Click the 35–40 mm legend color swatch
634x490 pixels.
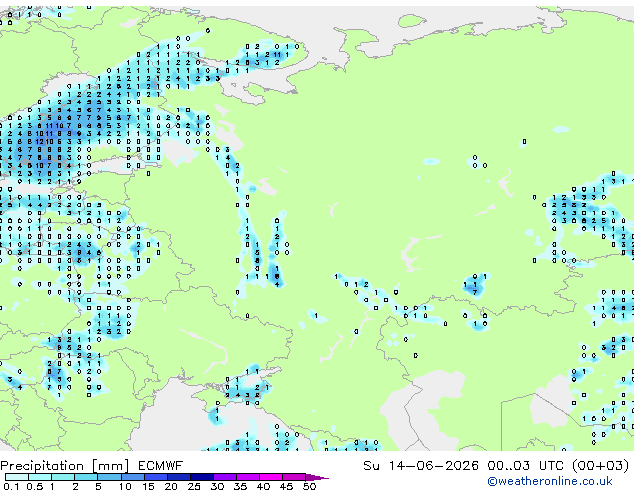pos(247,477)
